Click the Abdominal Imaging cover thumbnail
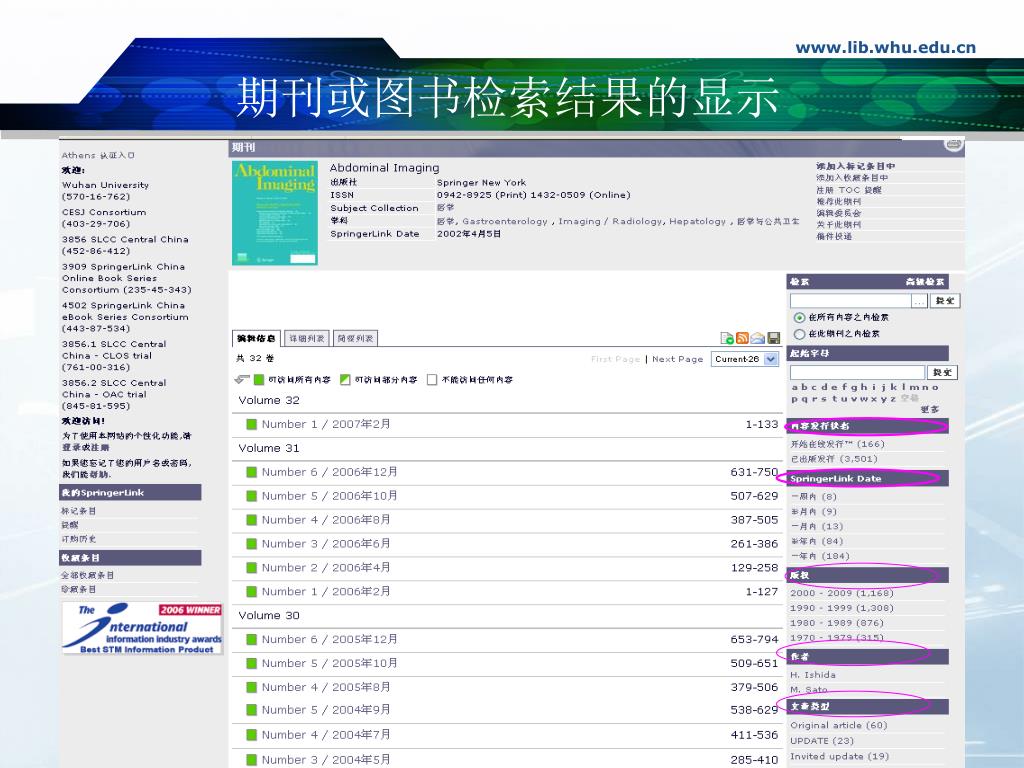The height and width of the screenshot is (768, 1024). tap(275, 212)
